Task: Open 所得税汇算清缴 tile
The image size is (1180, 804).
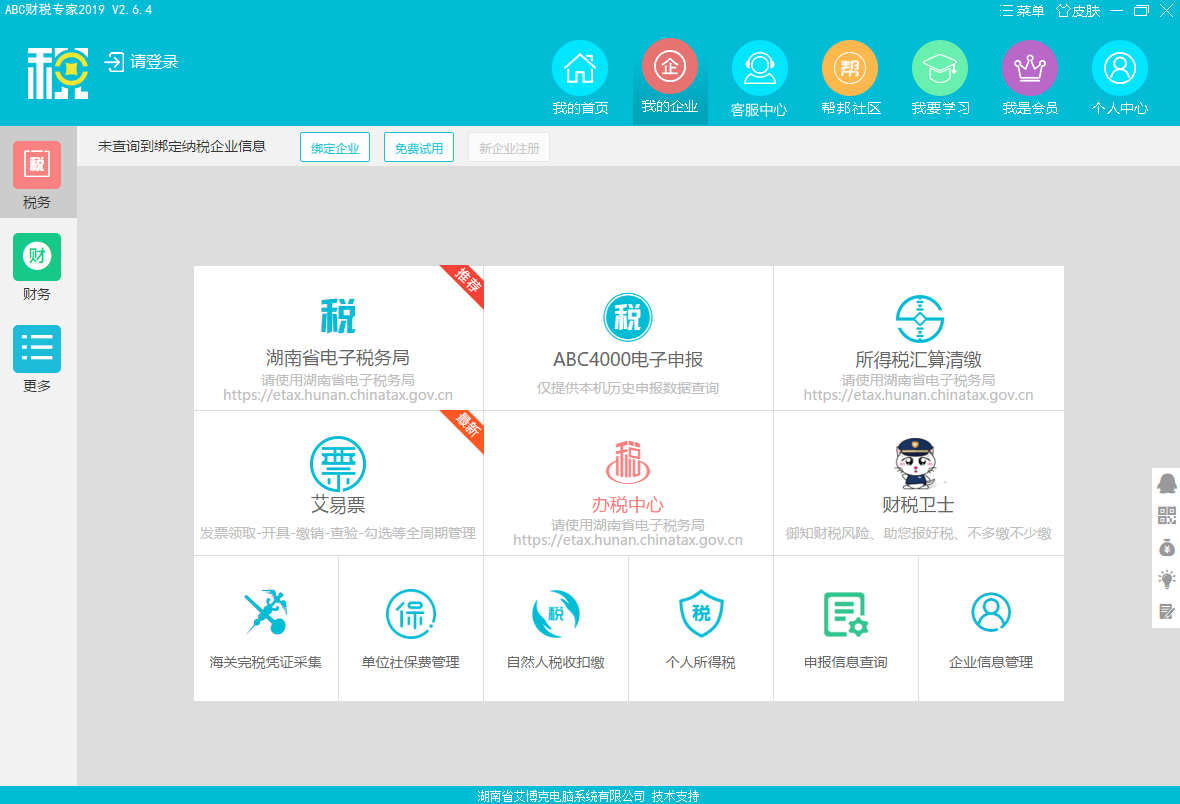Action: click(x=918, y=338)
